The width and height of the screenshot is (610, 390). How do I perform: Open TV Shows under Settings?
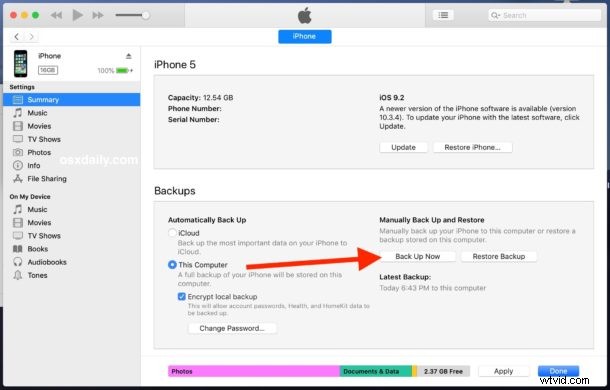pos(72,139)
